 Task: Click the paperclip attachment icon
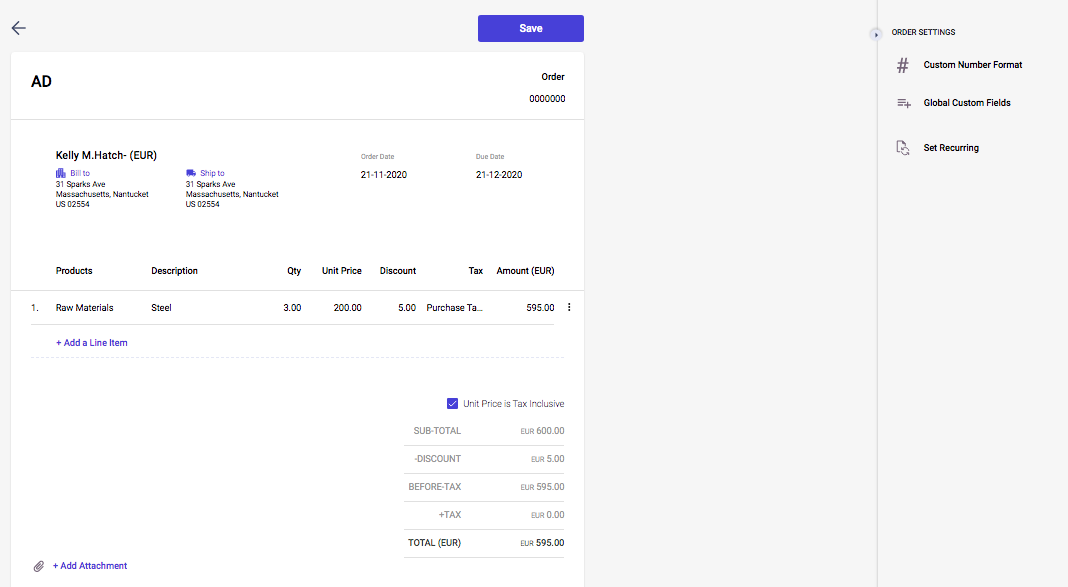(x=39, y=565)
